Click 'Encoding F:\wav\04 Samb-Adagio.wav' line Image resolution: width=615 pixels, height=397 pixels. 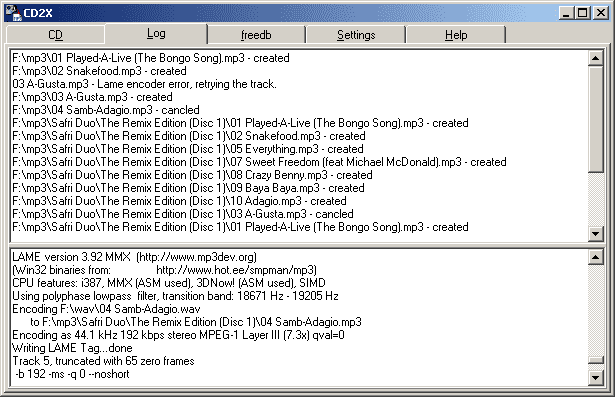click(x=106, y=309)
